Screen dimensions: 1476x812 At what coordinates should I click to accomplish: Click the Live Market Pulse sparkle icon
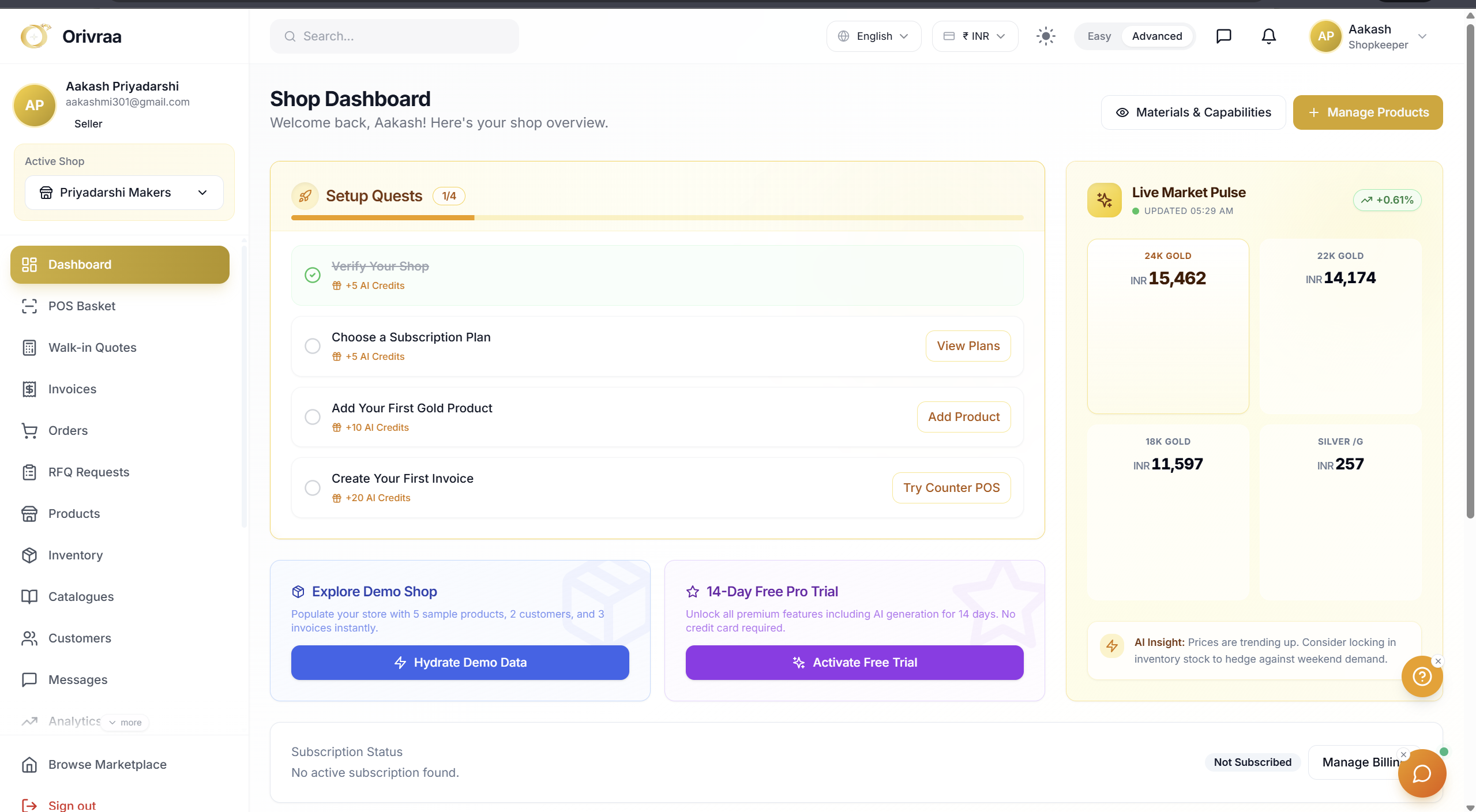pyautogui.click(x=1104, y=200)
